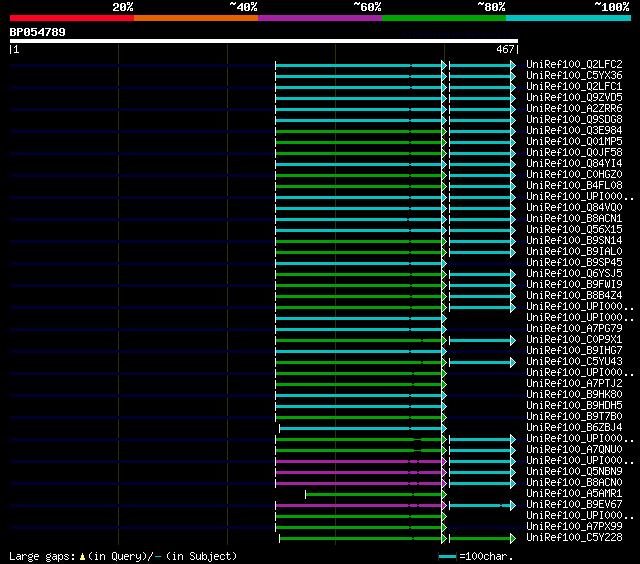Select subject label UniRef100_Q01MP5

[574, 142]
